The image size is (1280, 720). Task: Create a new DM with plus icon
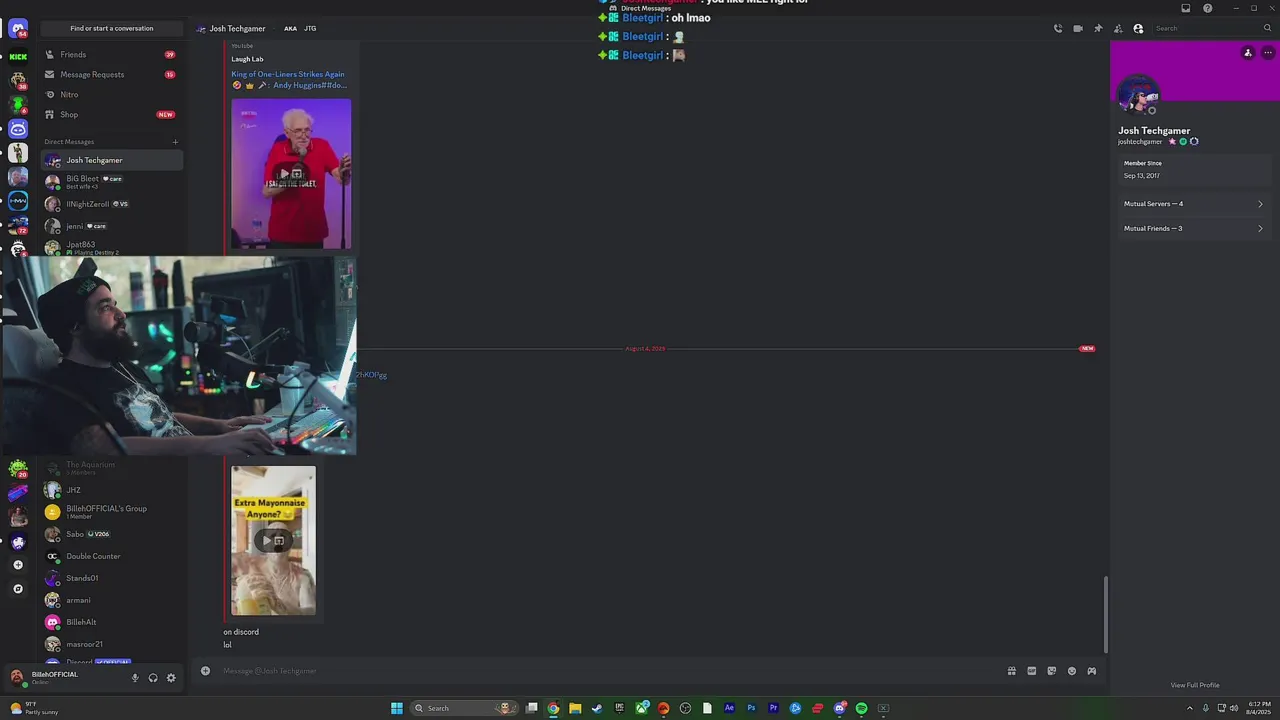[x=175, y=142]
